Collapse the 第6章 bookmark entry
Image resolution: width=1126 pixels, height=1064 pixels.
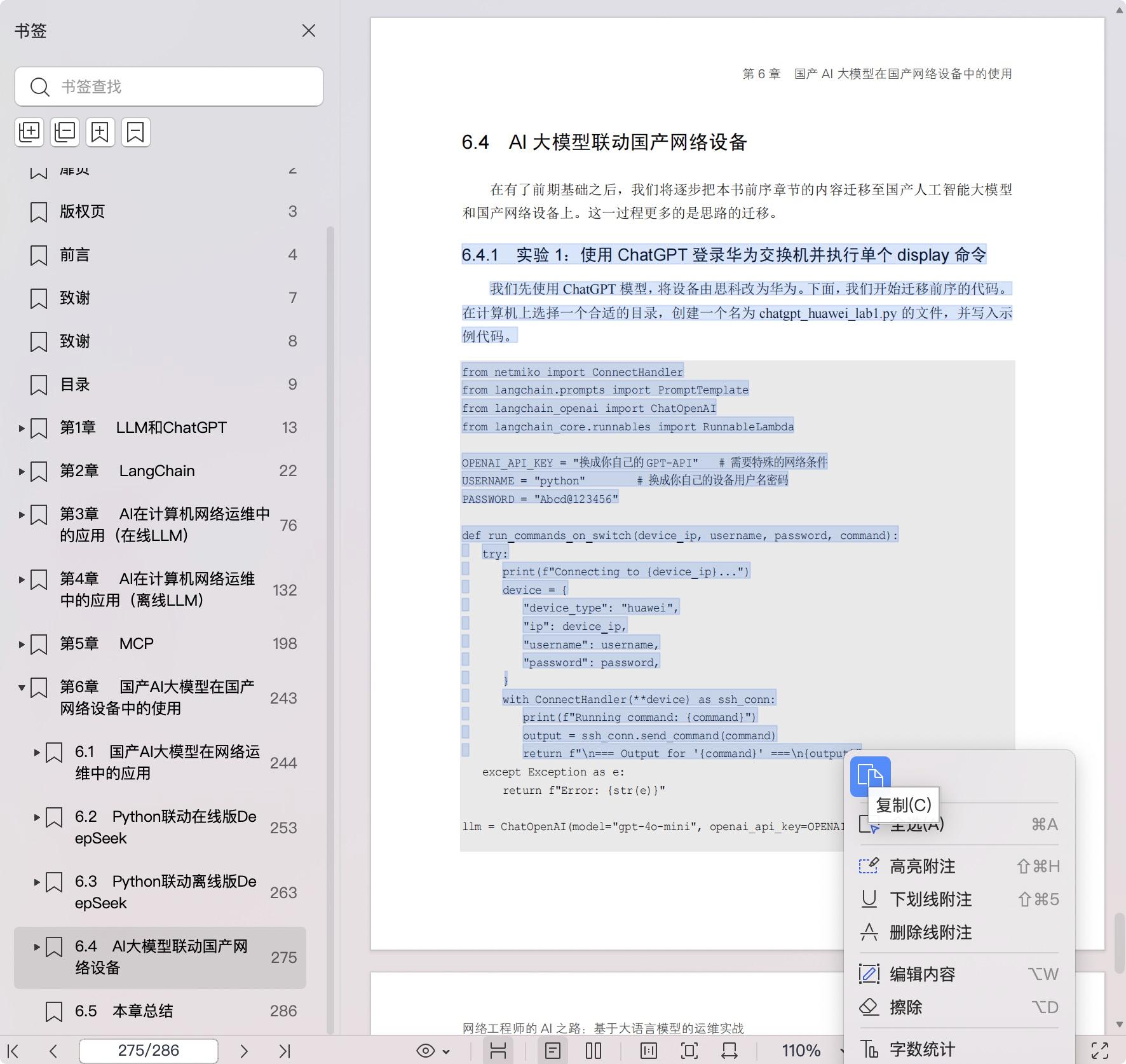tap(21, 687)
